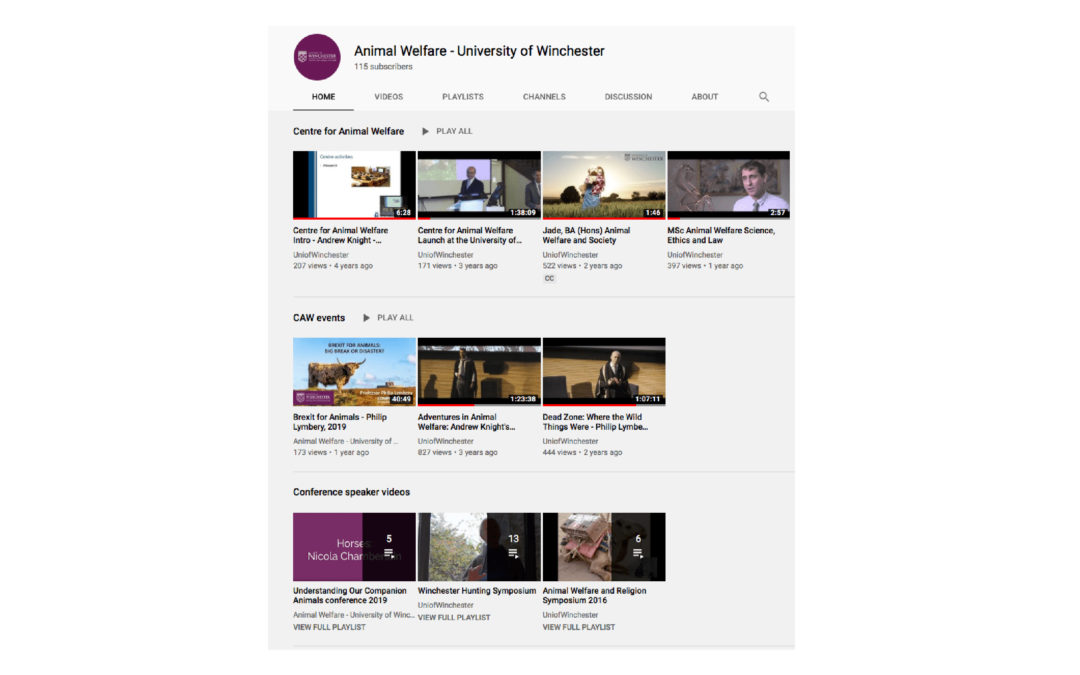Open Adventures in Animal Welfare video thumbnail

pyautogui.click(x=479, y=371)
